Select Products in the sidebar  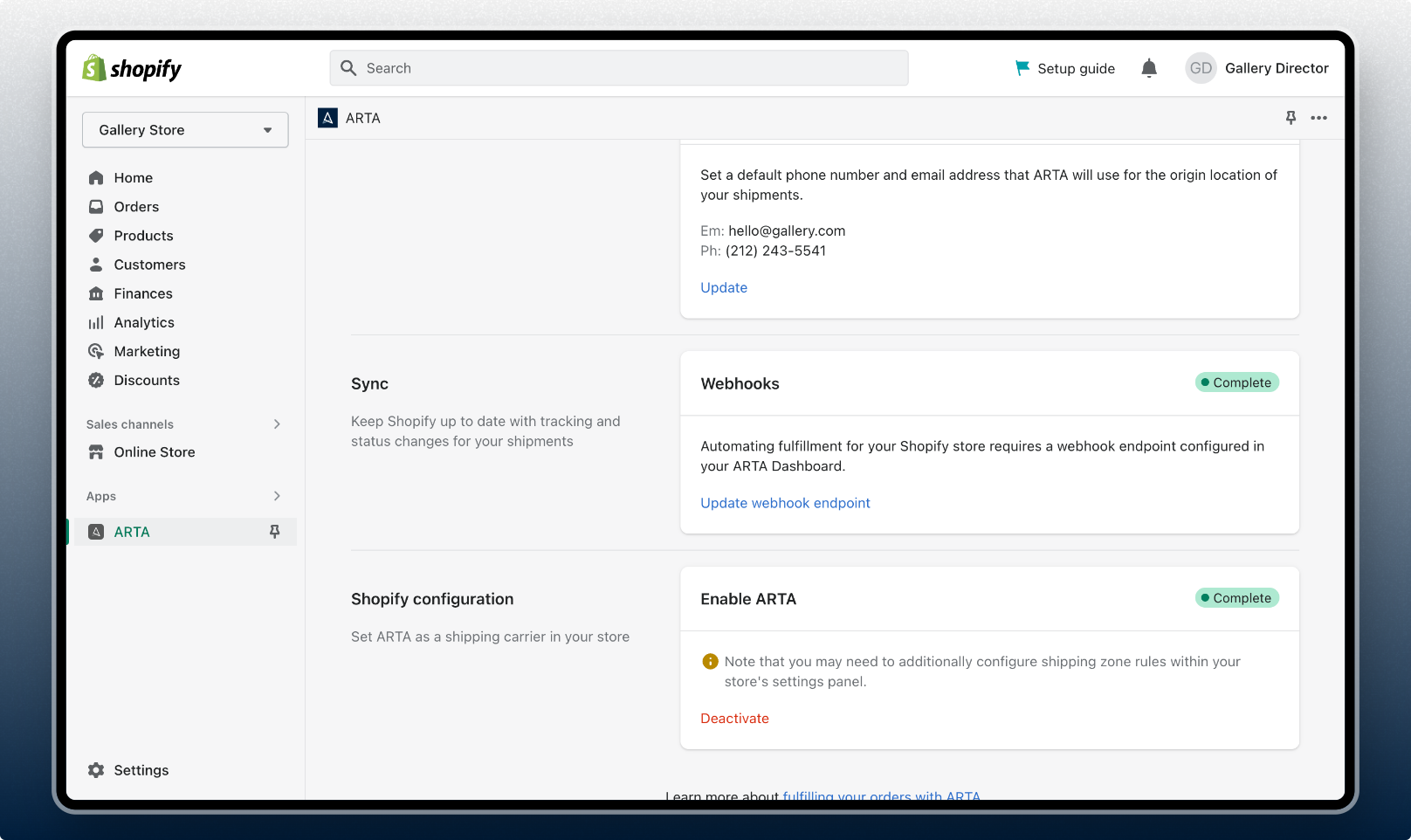coord(142,235)
